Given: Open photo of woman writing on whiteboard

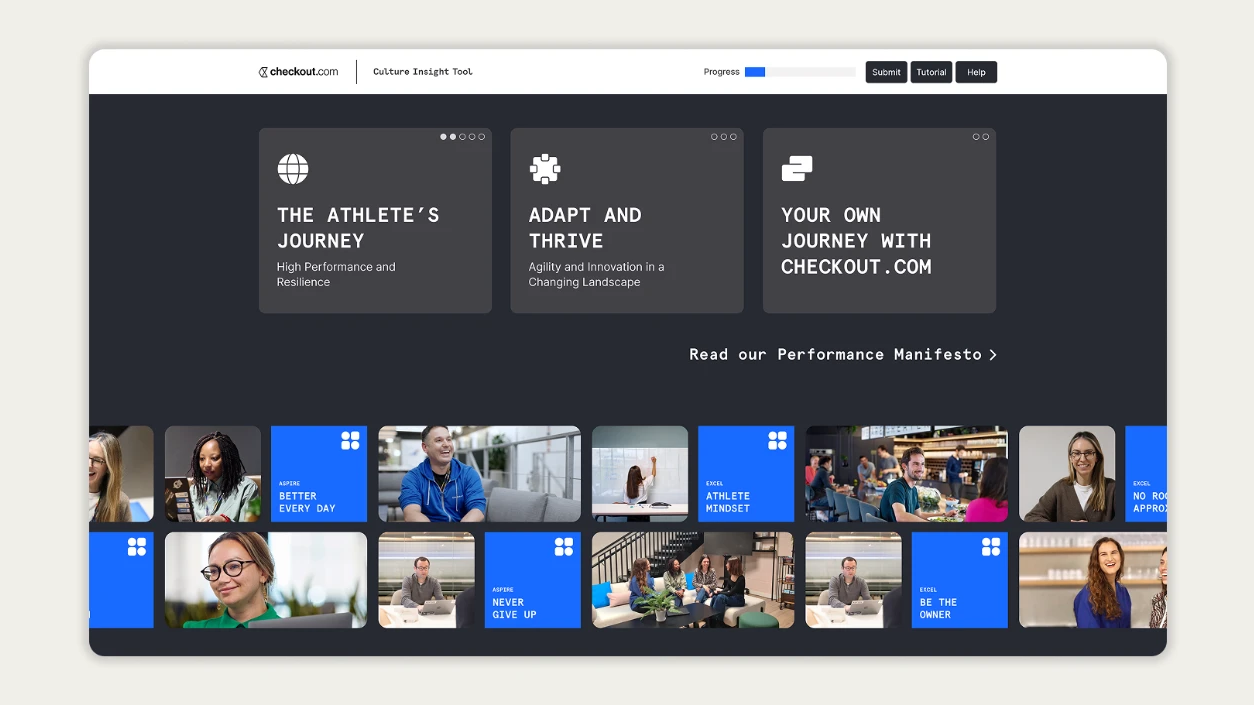Looking at the screenshot, I should [x=640, y=474].
